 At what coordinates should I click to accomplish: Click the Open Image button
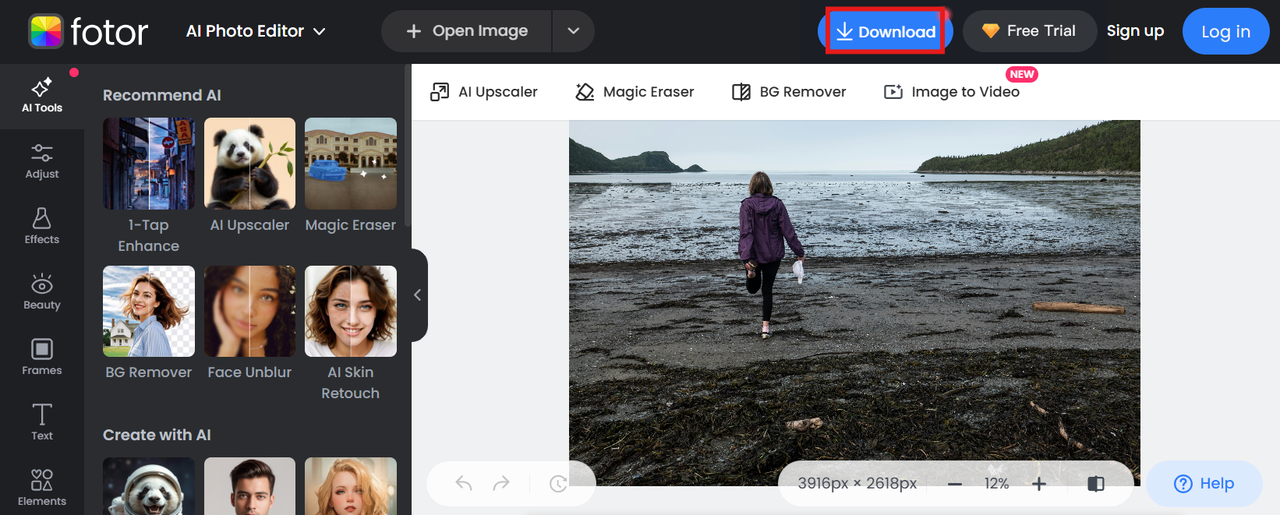(466, 31)
